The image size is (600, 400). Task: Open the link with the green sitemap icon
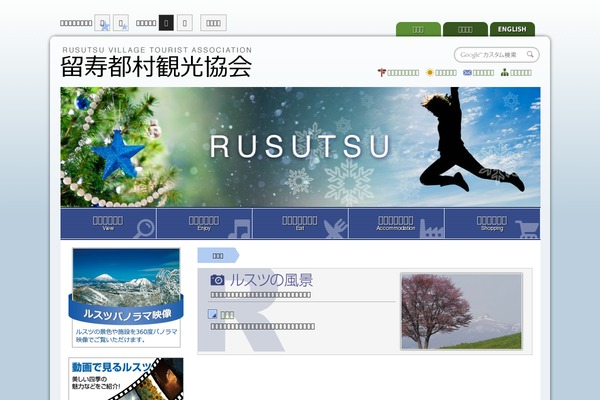516,72
